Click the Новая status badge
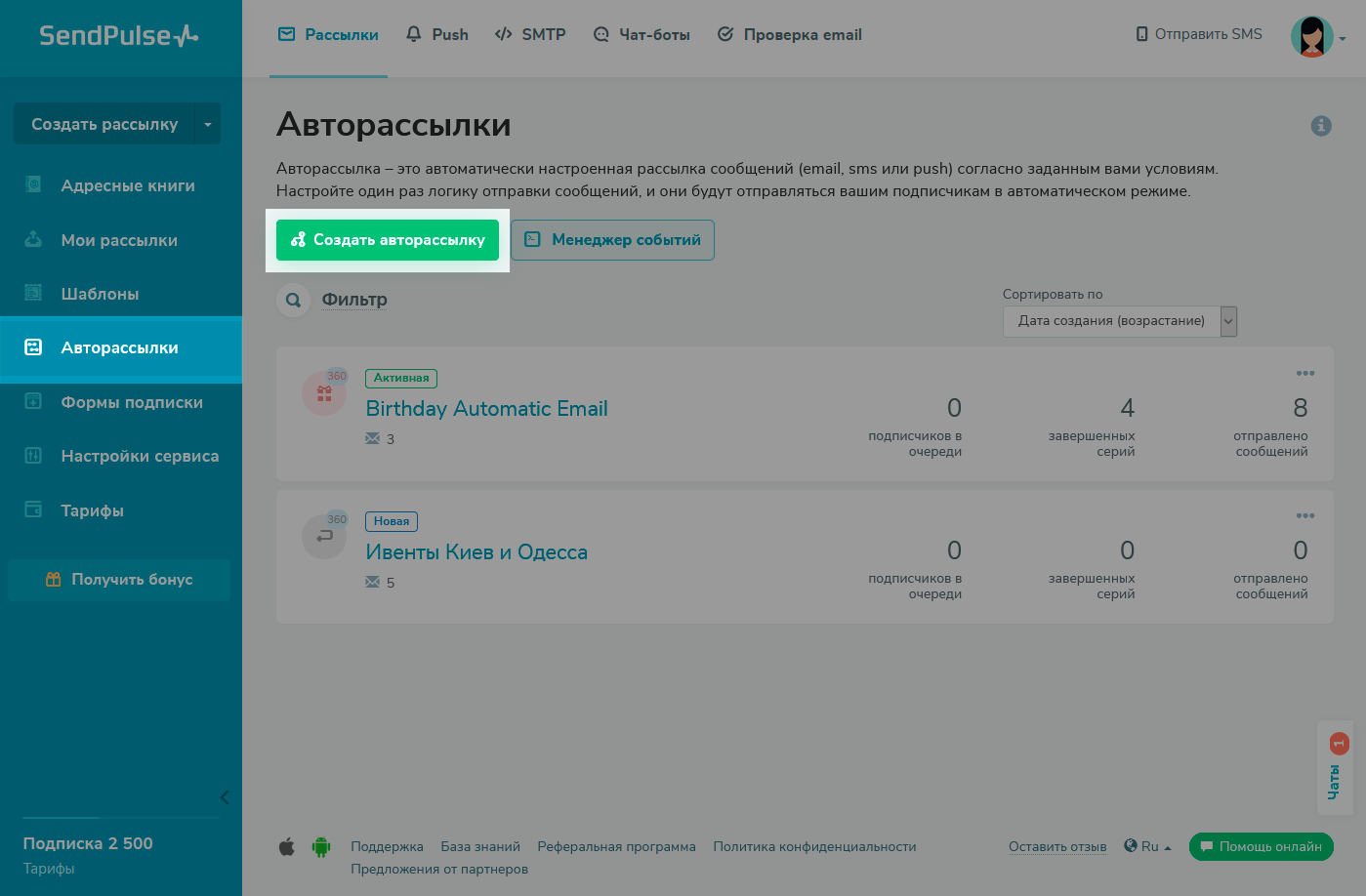 (x=392, y=521)
